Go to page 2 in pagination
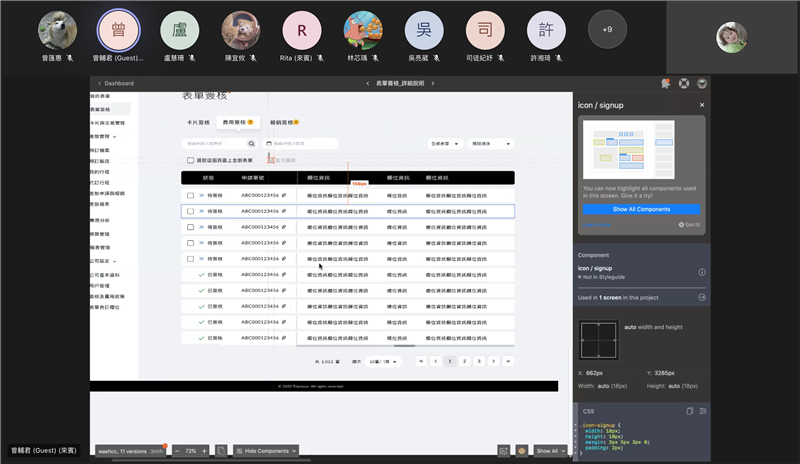Screen dimensions: 800x464 (465, 361)
